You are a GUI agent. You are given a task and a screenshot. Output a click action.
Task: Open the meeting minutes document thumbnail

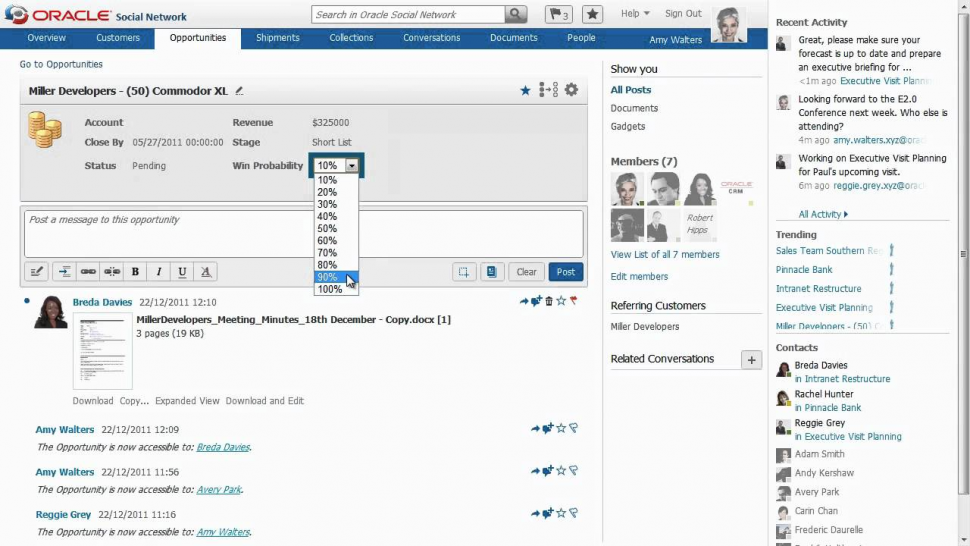pyautogui.click(x=103, y=351)
